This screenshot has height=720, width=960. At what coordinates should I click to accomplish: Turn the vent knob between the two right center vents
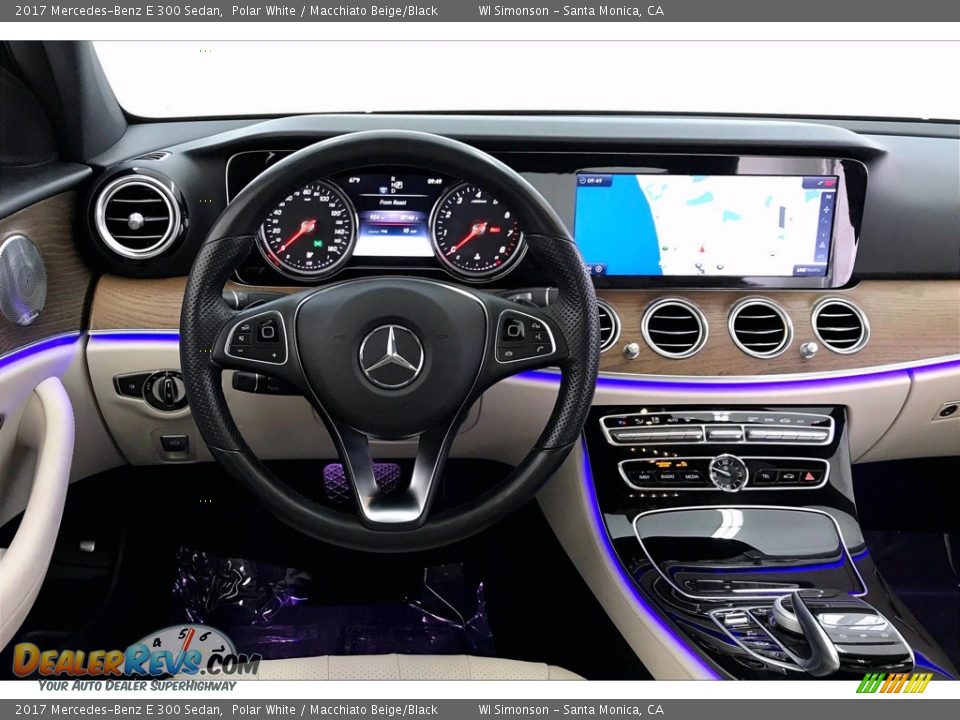pyautogui.click(x=808, y=350)
